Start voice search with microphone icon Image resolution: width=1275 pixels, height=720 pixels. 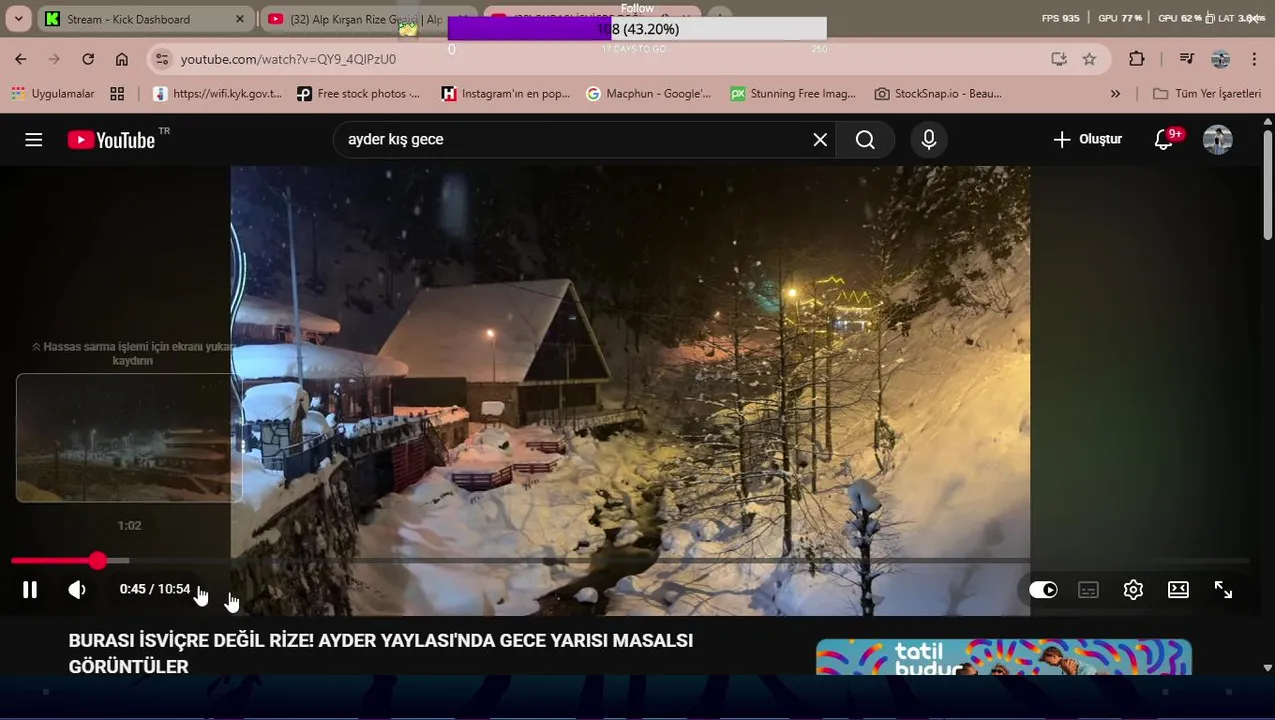929,140
